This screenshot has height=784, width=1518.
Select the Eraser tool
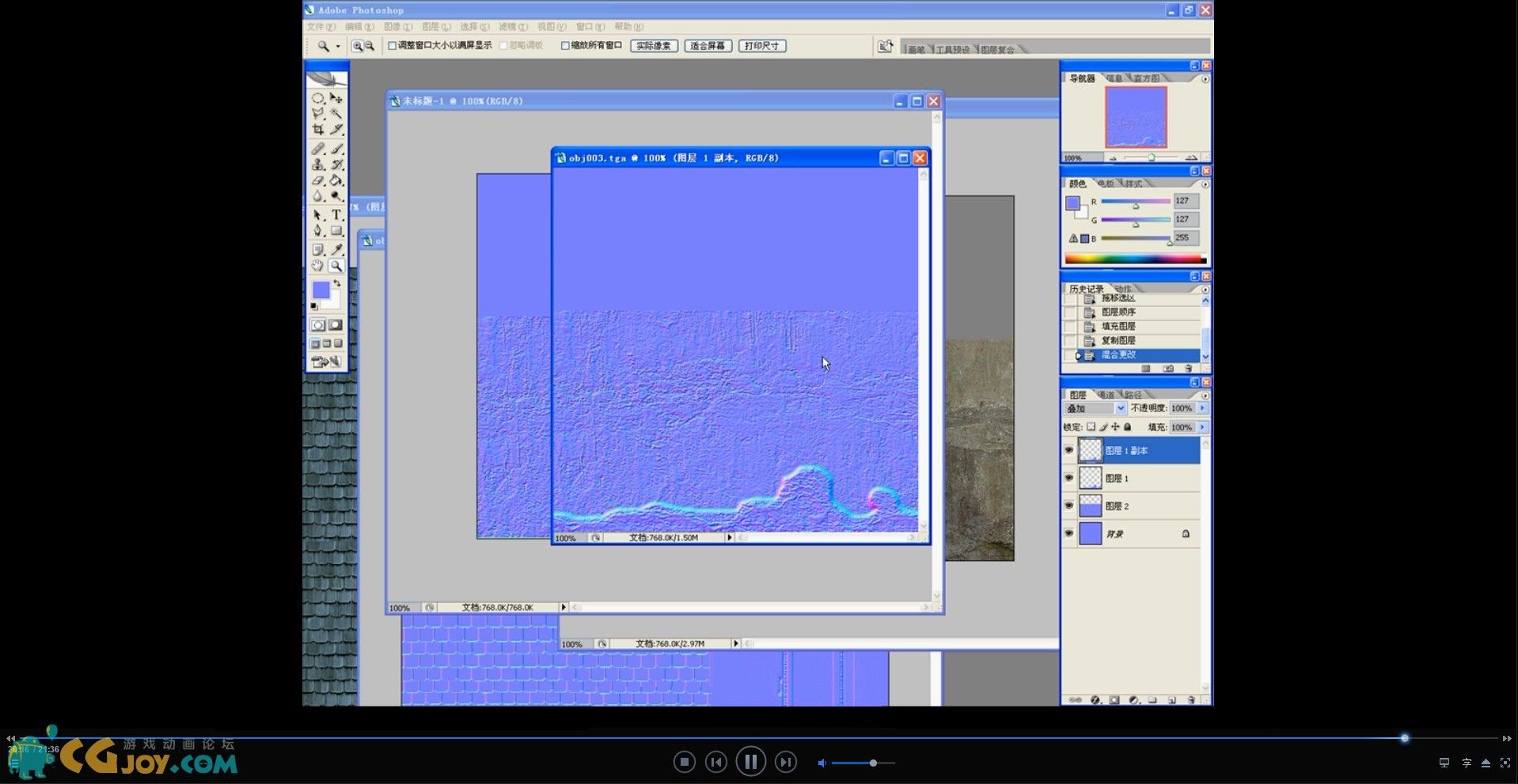point(317,180)
